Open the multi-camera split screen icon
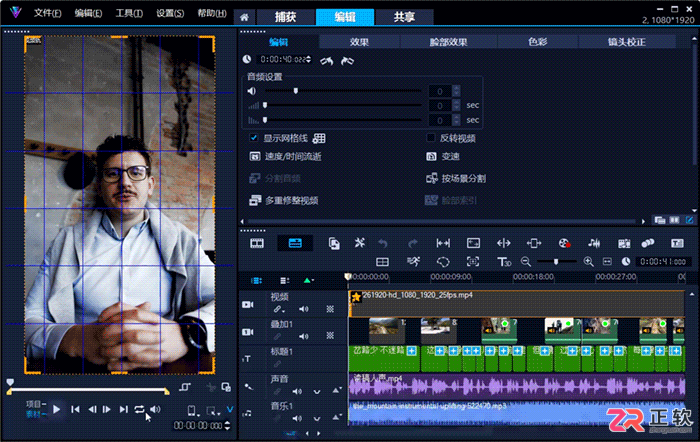 tap(382, 262)
